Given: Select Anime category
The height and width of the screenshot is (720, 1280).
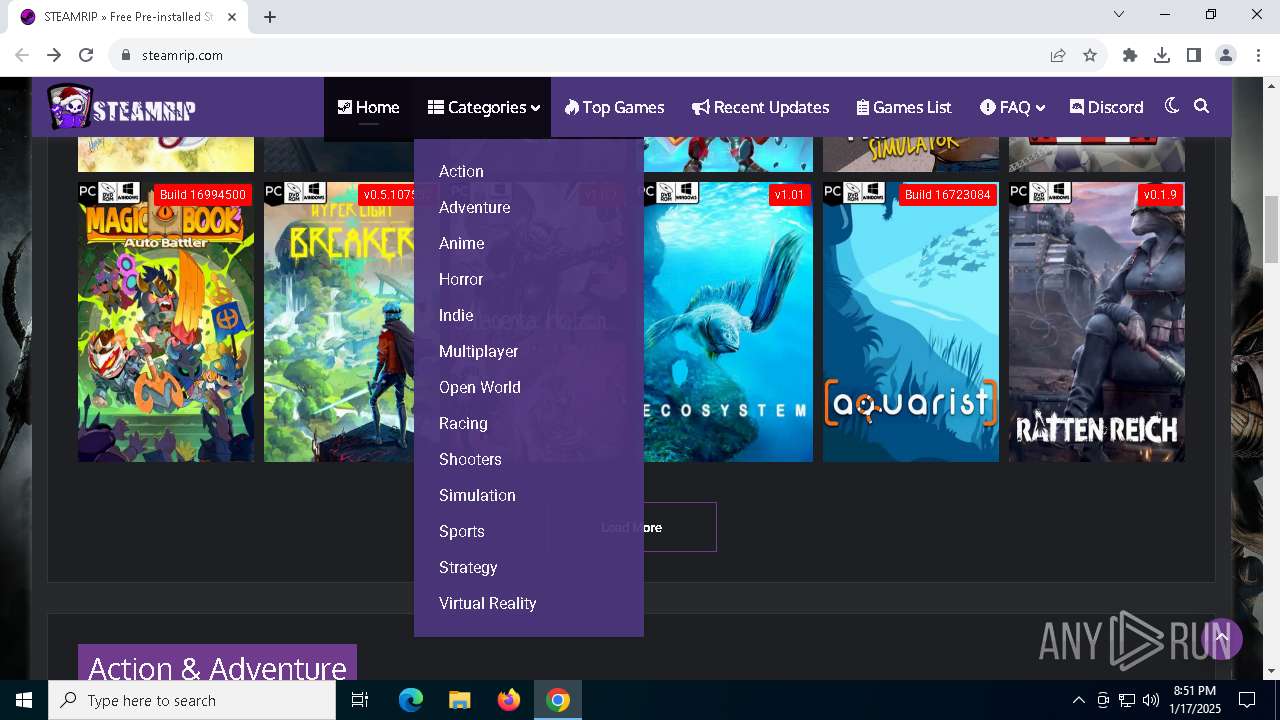Looking at the screenshot, I should coord(461,243).
